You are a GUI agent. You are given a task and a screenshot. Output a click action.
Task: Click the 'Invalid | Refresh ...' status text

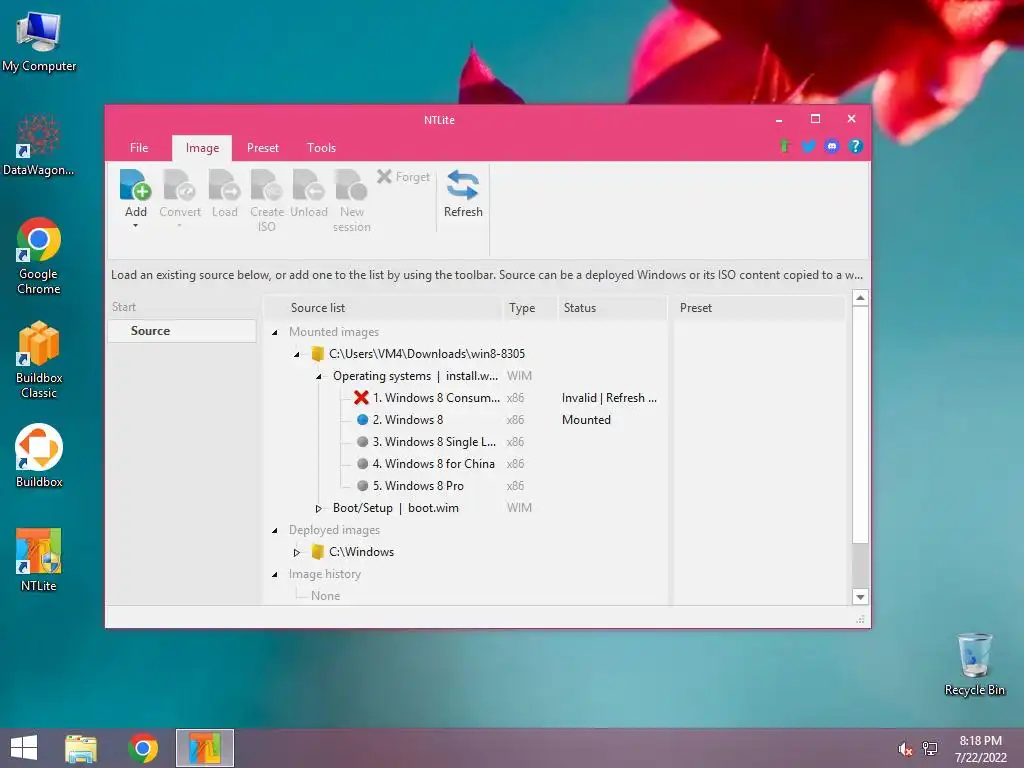click(x=609, y=398)
